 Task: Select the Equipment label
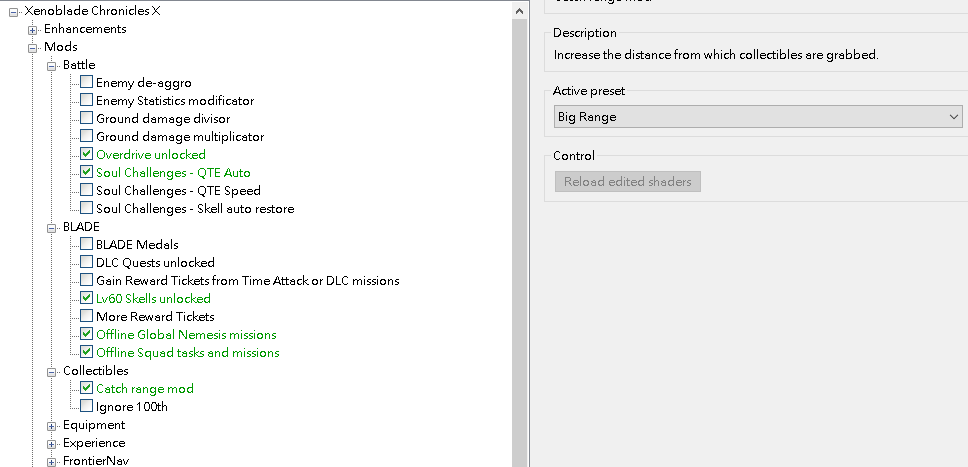coord(94,425)
